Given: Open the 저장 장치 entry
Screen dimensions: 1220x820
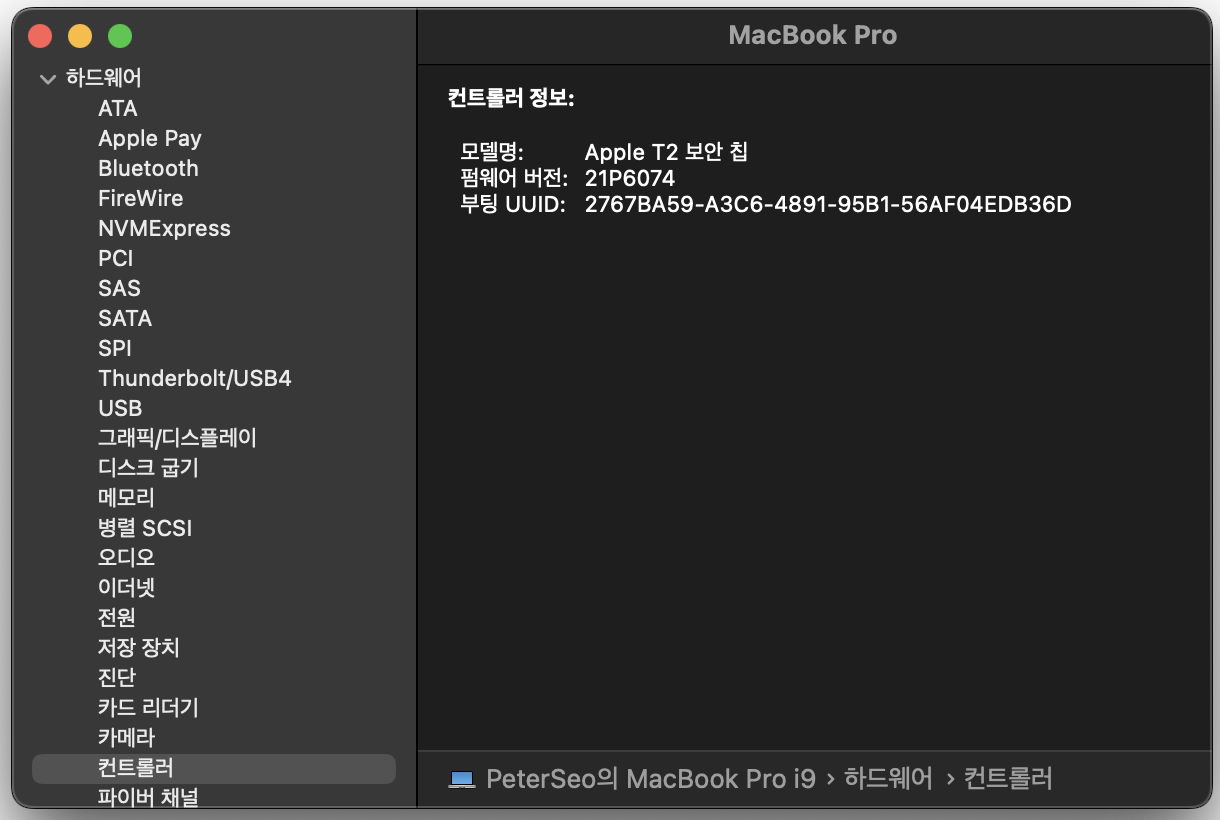Looking at the screenshot, I should pos(139,648).
